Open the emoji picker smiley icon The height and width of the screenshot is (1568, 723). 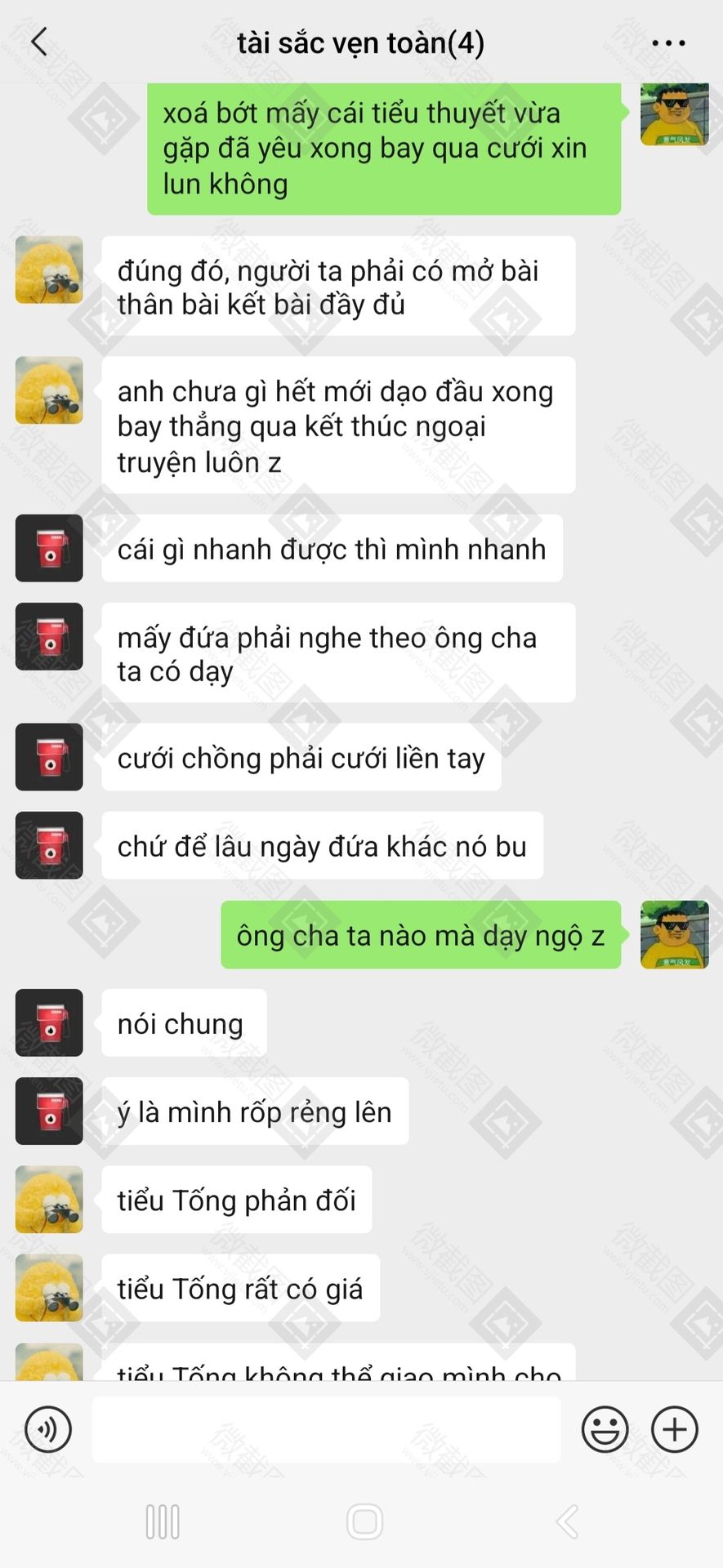coord(605,1429)
